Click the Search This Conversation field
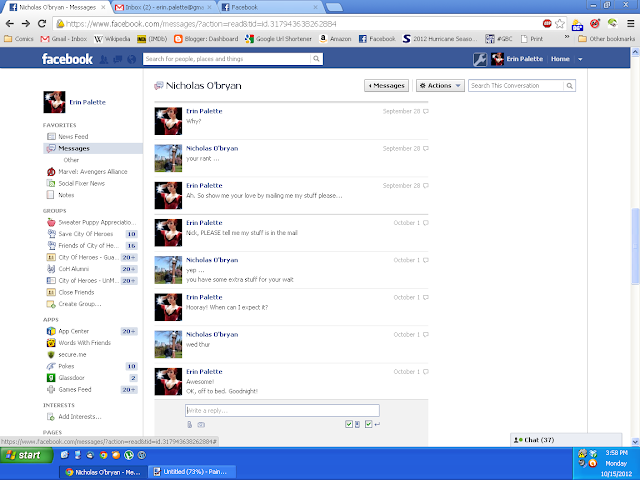640x480 pixels. pos(516,86)
